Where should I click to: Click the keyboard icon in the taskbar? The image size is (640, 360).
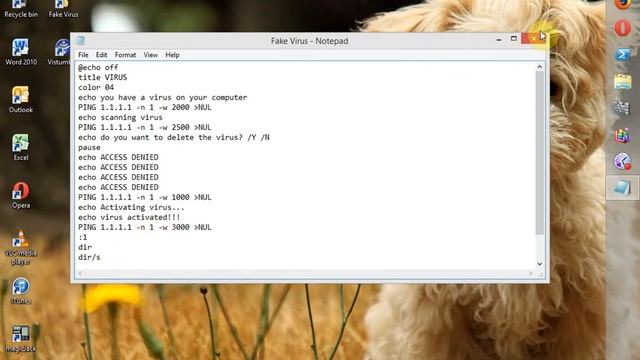coord(622,108)
